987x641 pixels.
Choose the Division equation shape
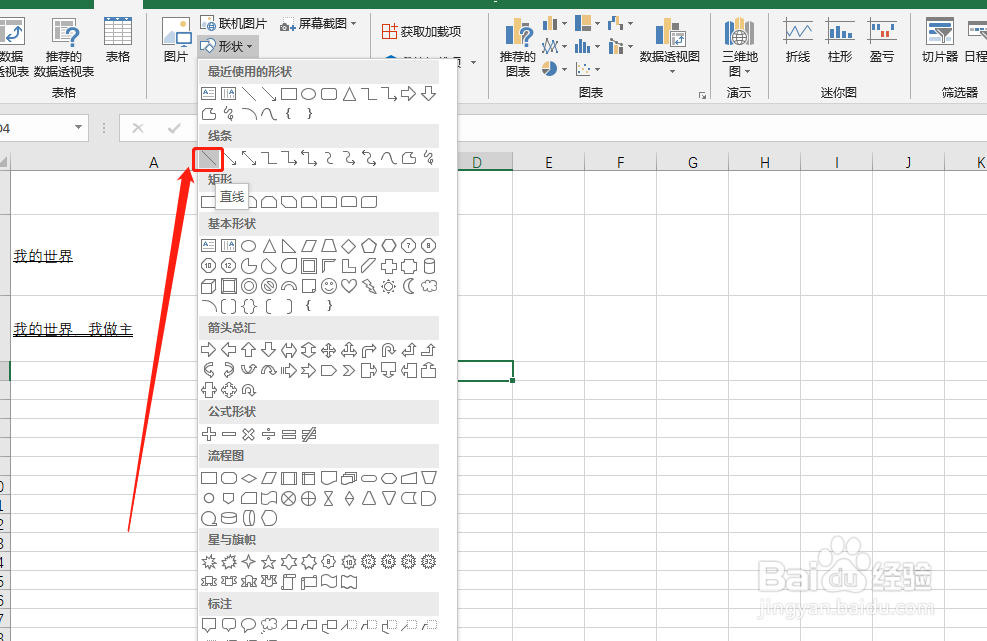(x=269, y=434)
